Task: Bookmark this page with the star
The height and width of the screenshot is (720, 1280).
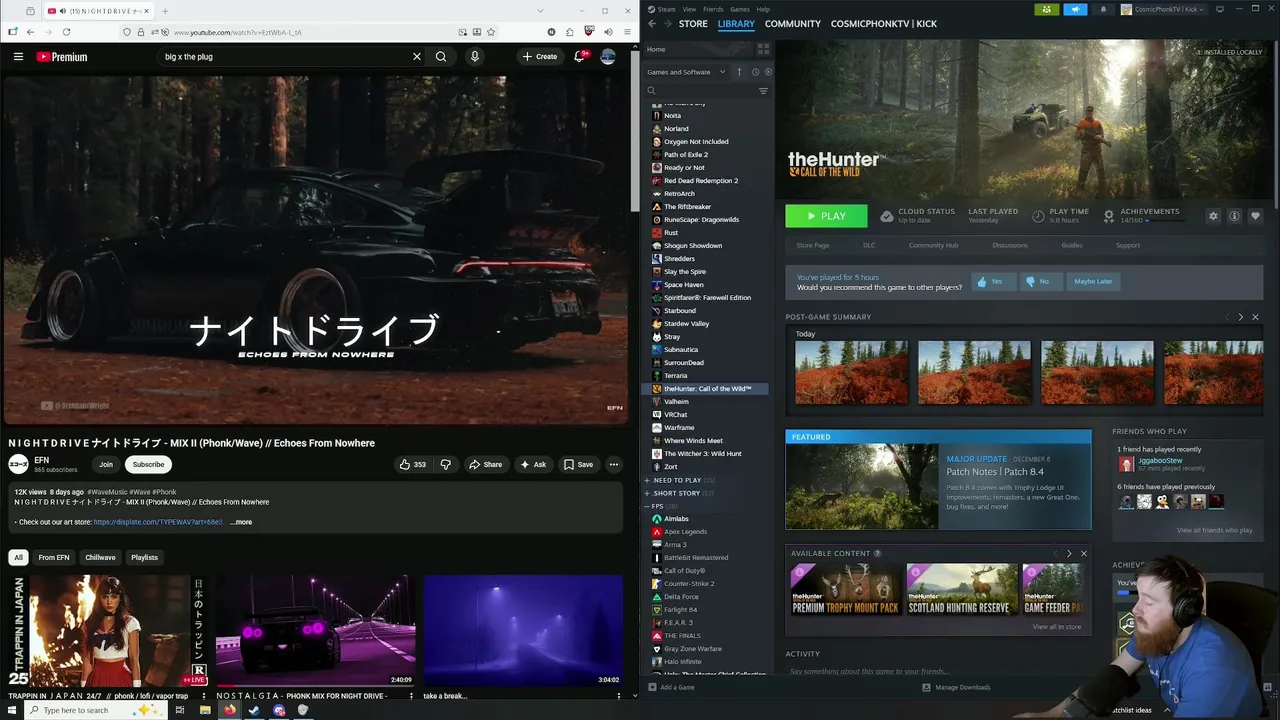Action: 491,32
